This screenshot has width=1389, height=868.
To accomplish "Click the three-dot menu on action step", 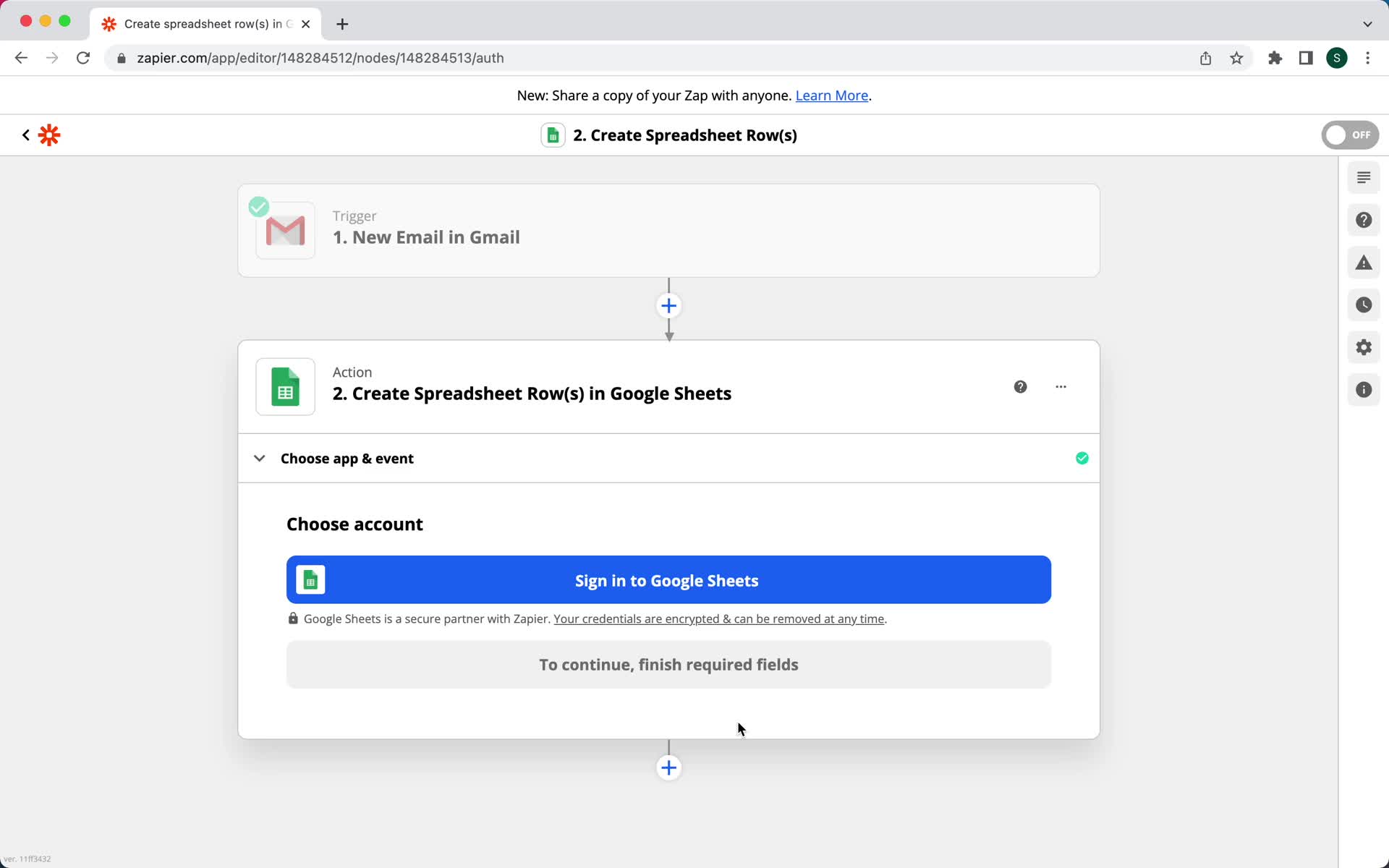I will click(x=1061, y=387).
